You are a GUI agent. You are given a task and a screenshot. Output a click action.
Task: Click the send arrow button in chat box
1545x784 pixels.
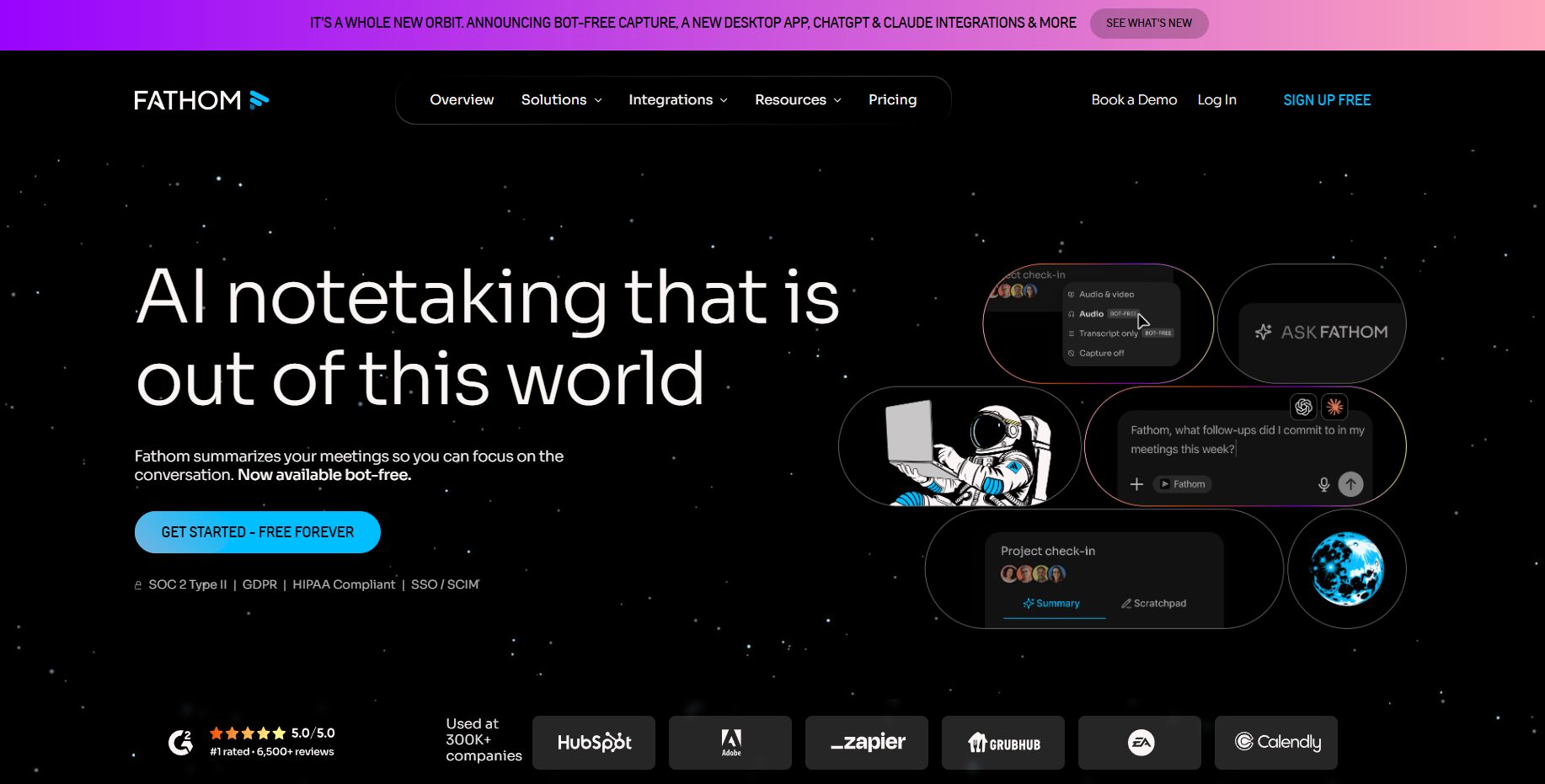1350,484
